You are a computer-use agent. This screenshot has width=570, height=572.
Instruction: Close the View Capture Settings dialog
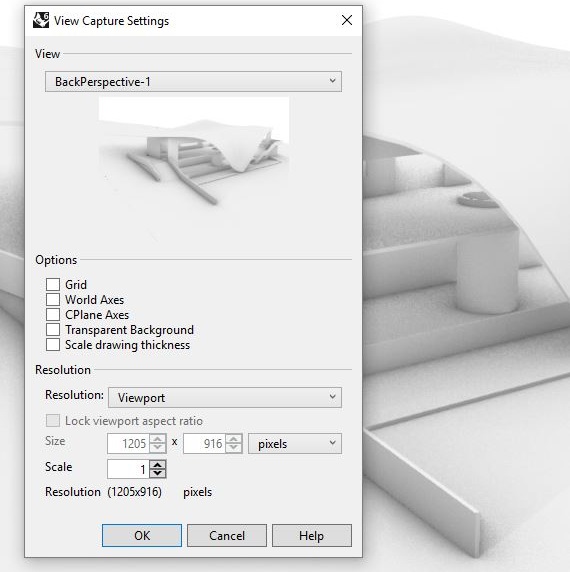[347, 20]
